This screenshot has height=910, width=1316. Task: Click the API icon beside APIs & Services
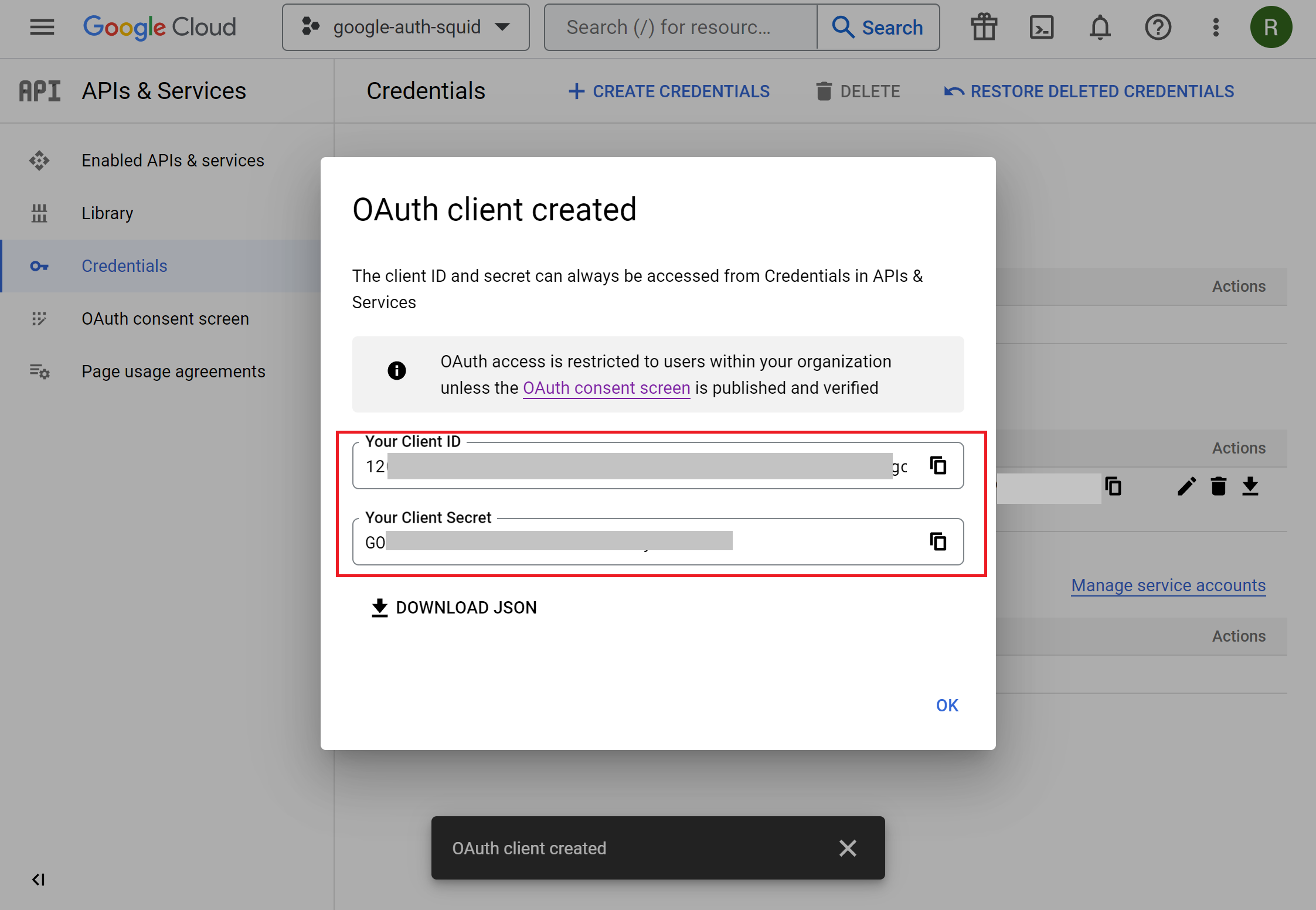click(x=40, y=91)
